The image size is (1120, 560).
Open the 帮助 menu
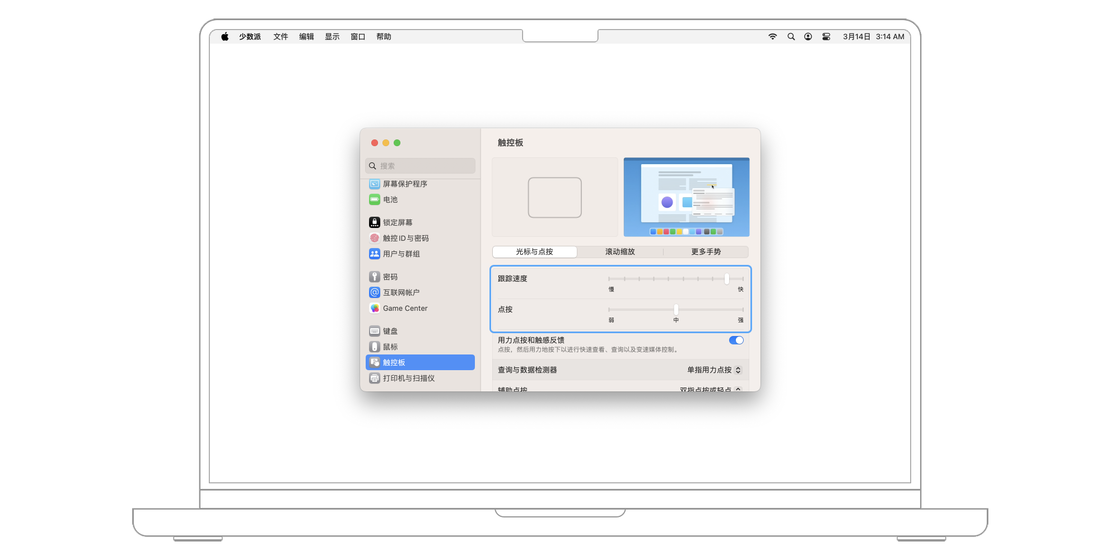[384, 36]
